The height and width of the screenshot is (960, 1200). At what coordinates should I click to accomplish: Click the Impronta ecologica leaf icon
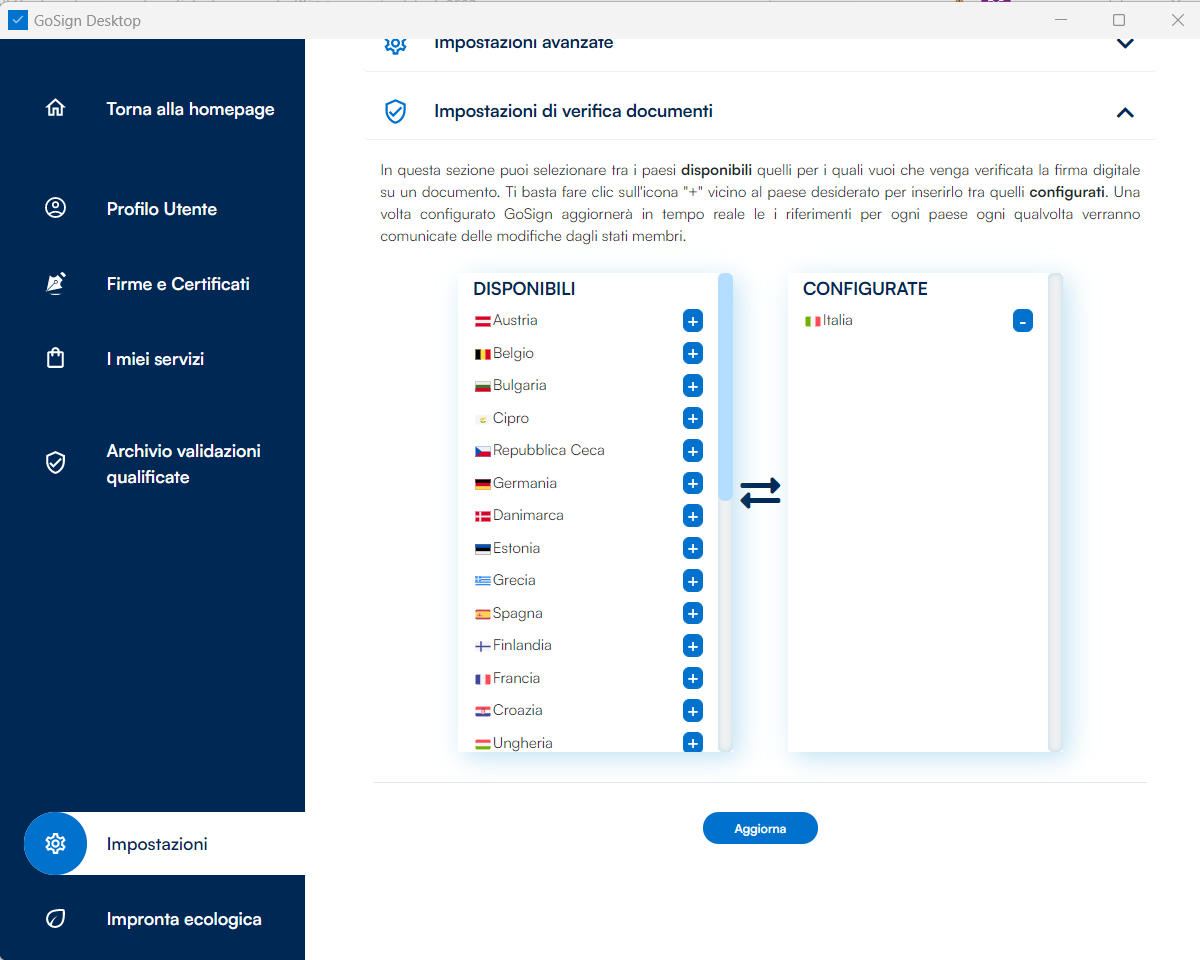[56, 918]
